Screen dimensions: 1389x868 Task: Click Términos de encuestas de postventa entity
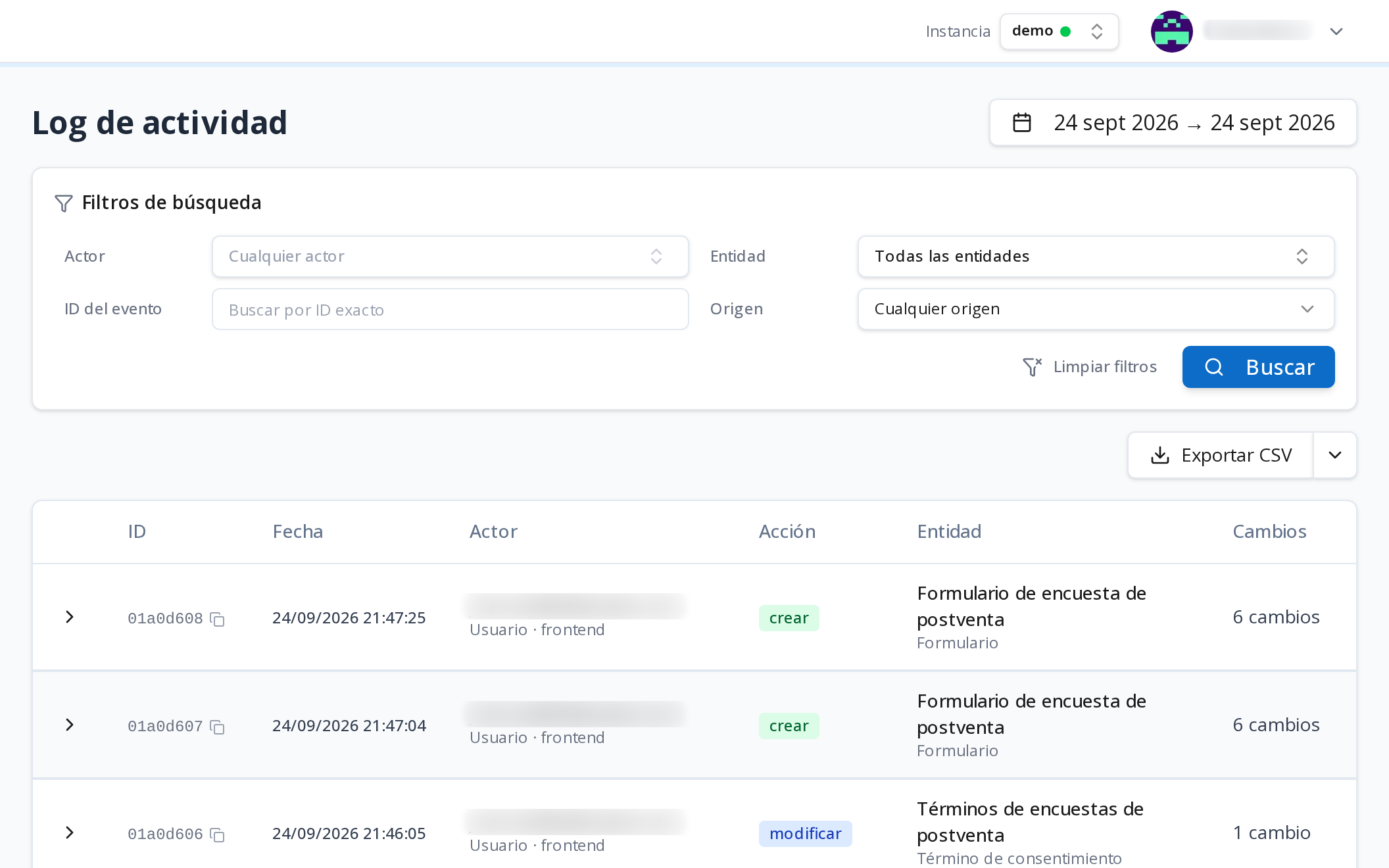[1030, 822]
